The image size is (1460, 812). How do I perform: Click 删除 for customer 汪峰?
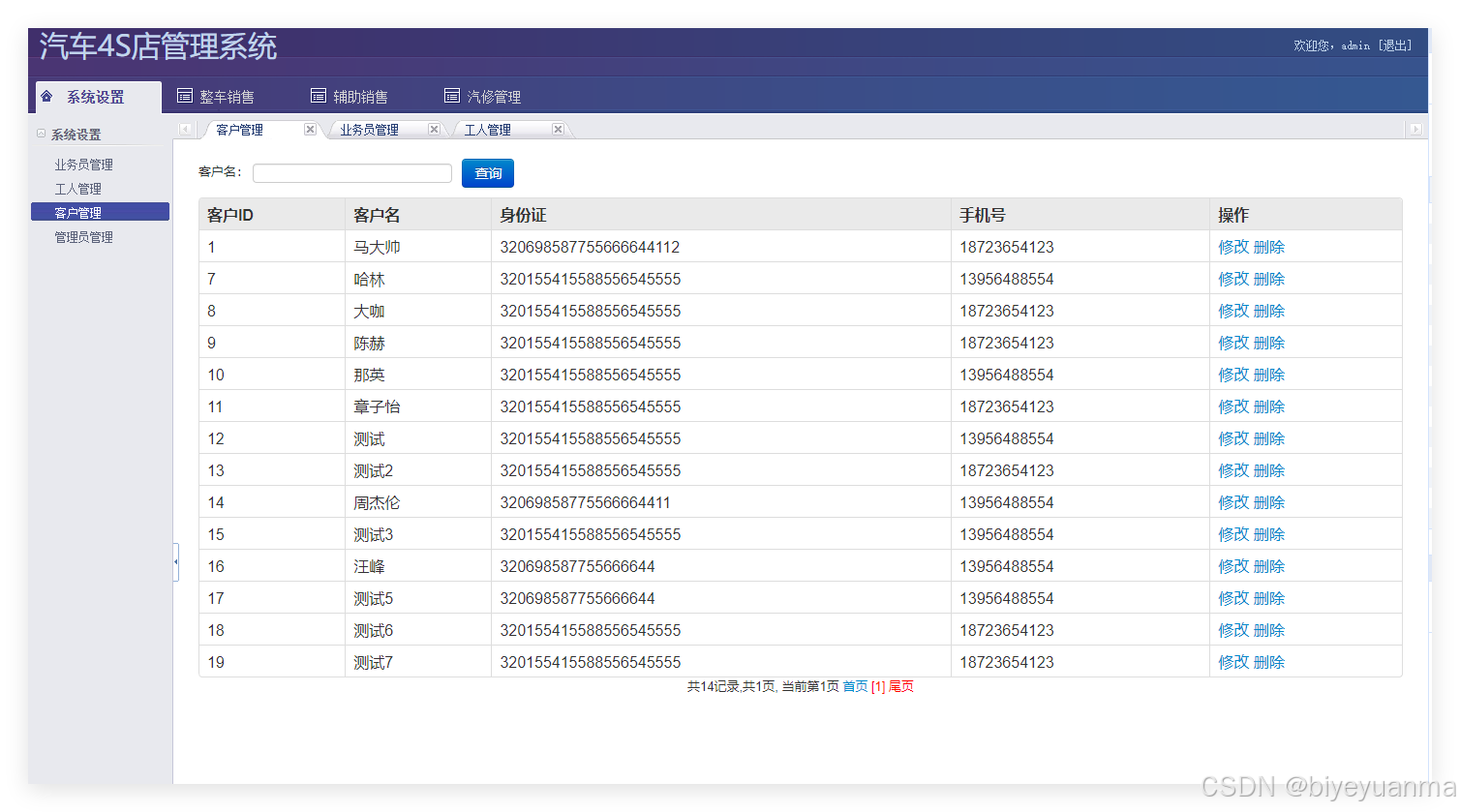click(1269, 565)
